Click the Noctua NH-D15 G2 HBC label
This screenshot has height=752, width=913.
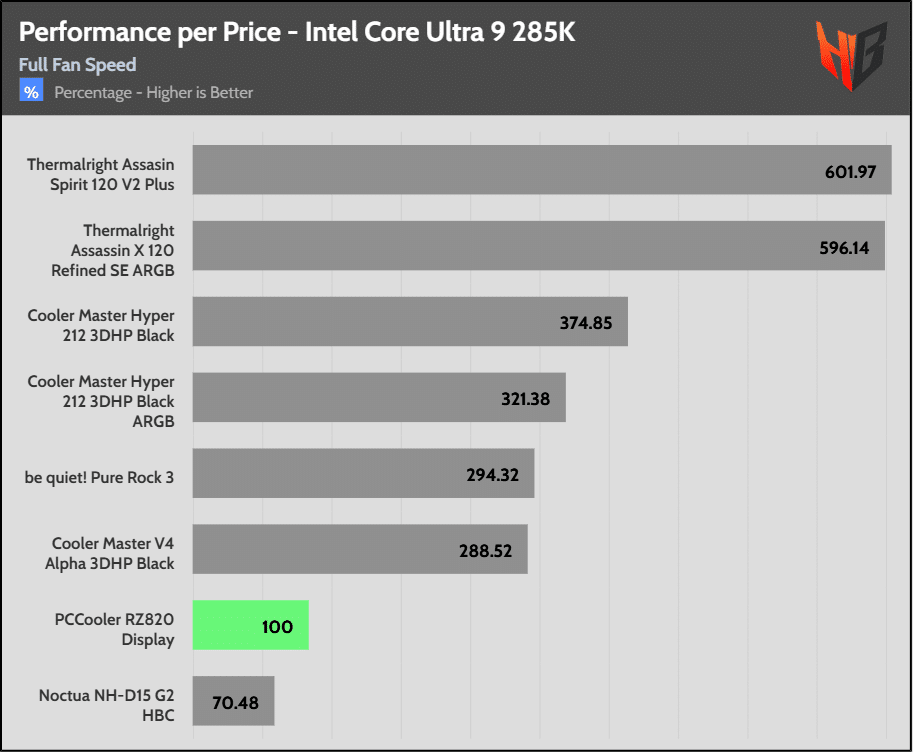coord(106,704)
